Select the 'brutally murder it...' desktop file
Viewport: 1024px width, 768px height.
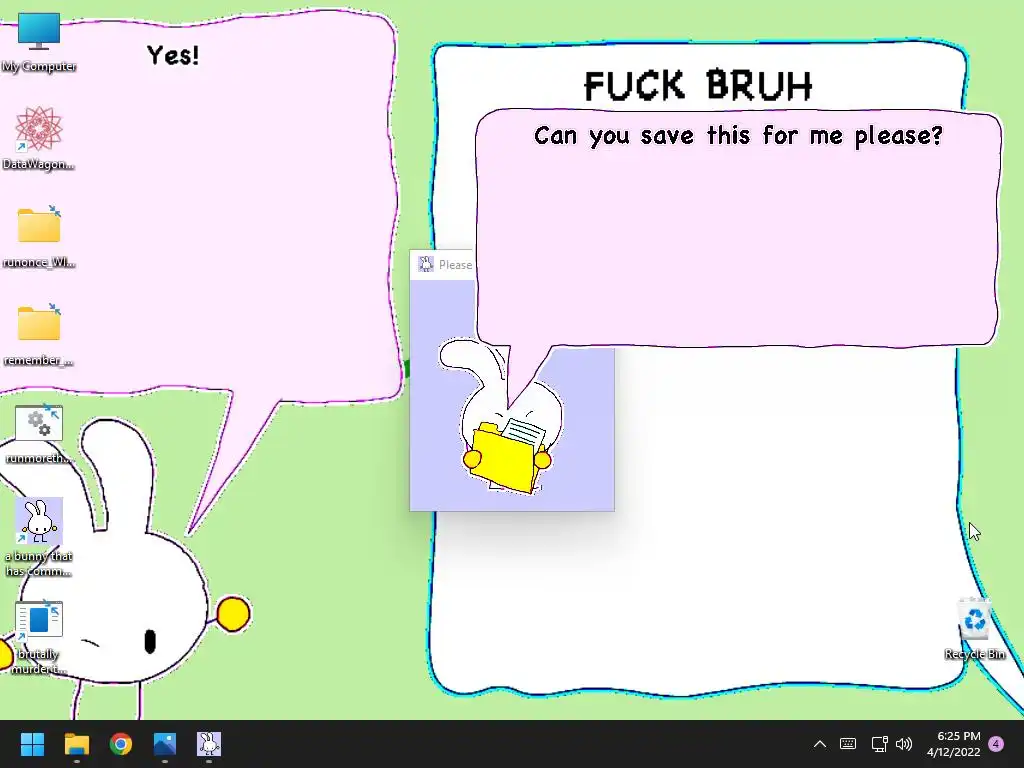pos(39,635)
